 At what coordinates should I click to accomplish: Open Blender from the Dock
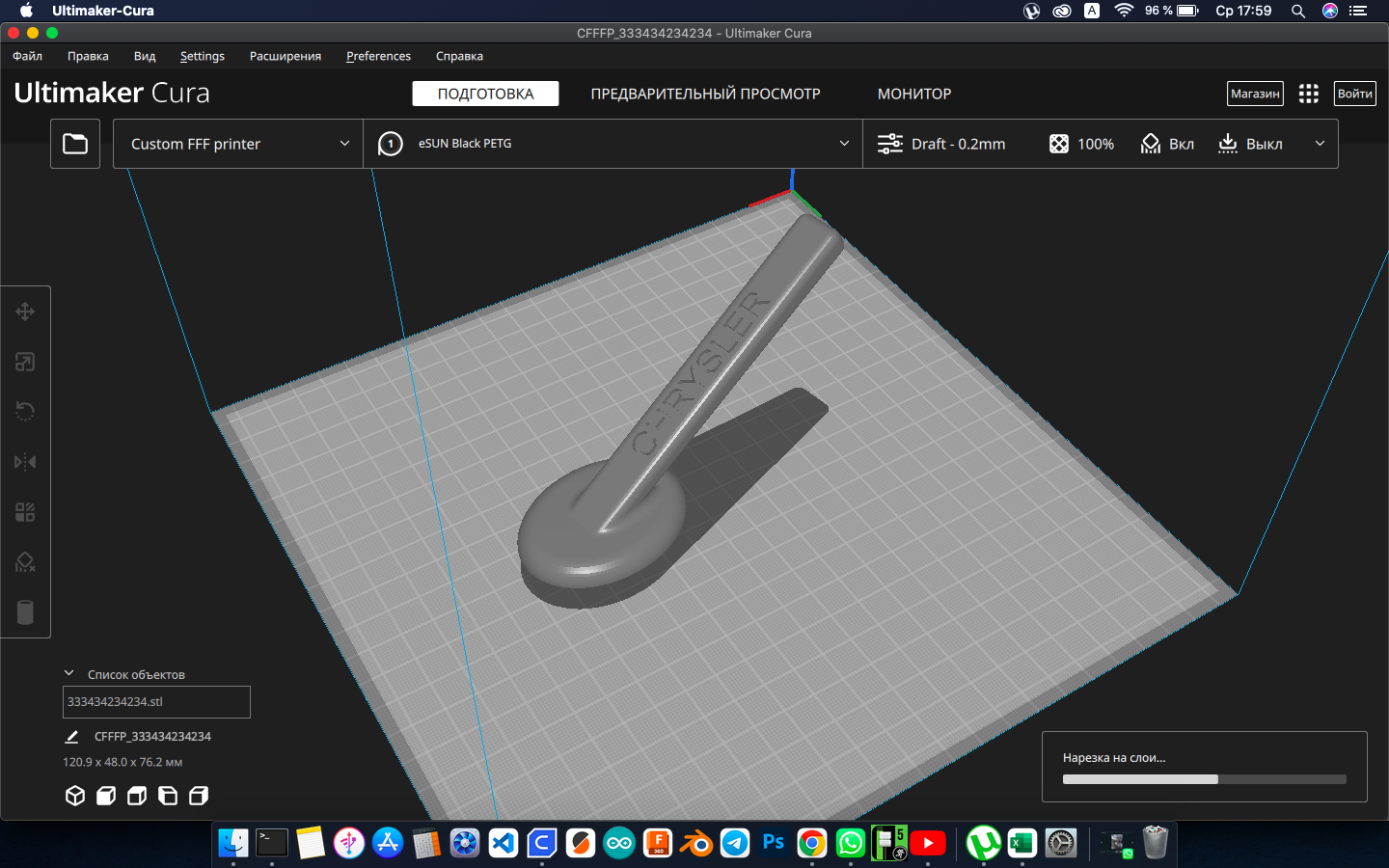(696, 843)
